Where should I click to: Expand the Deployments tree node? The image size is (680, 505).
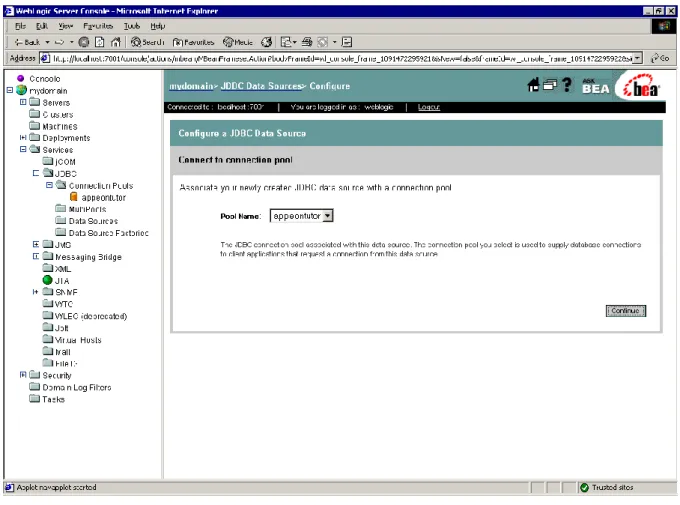tap(23, 138)
